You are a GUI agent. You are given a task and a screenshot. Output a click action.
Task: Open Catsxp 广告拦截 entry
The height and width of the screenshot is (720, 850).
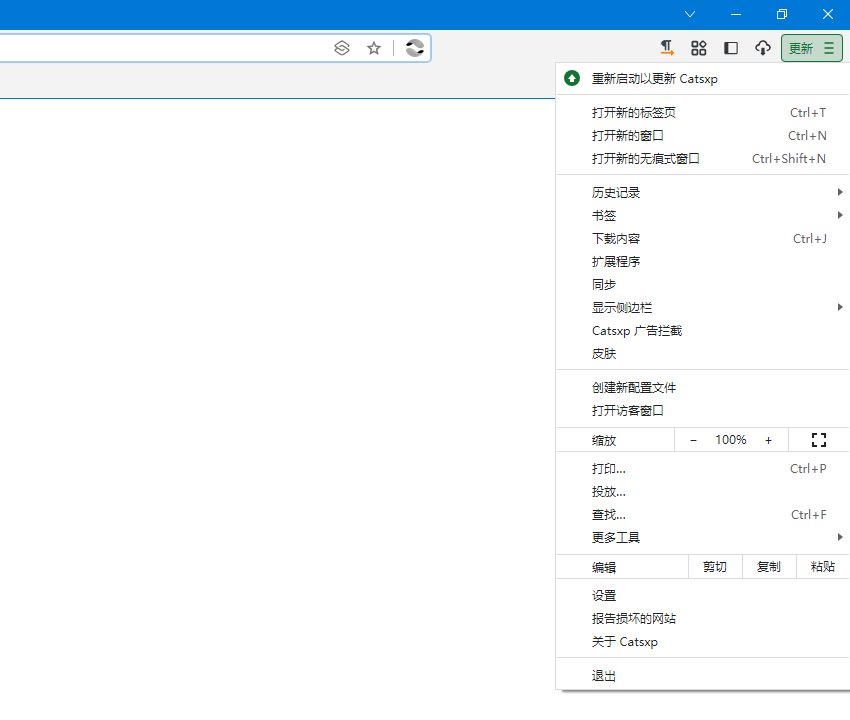click(x=703, y=331)
